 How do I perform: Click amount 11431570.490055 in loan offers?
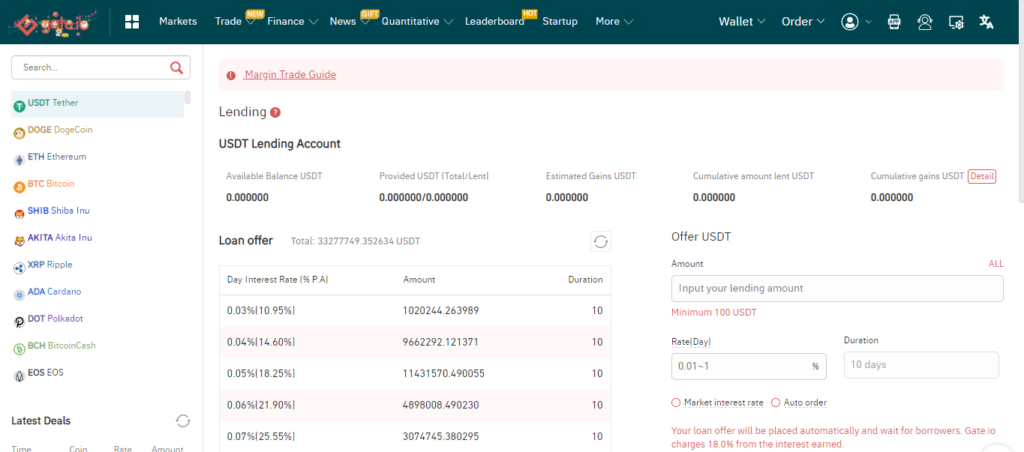(443, 374)
